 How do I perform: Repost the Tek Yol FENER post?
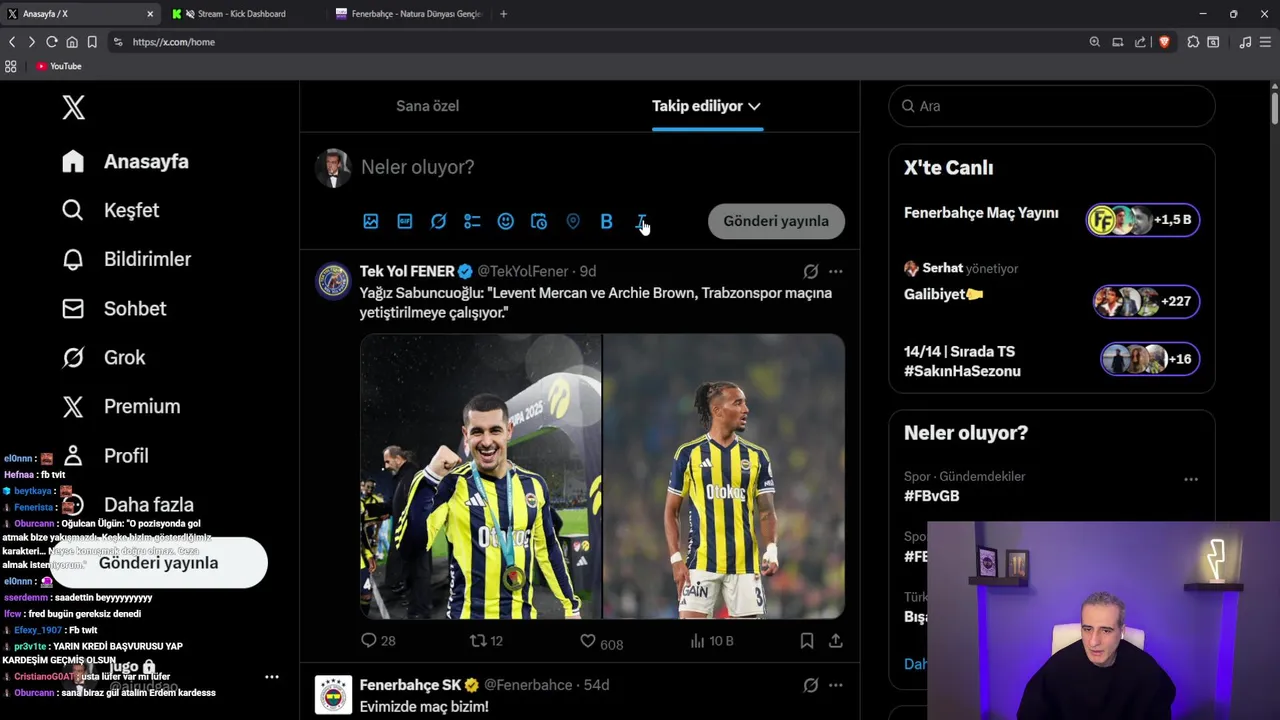[486, 641]
